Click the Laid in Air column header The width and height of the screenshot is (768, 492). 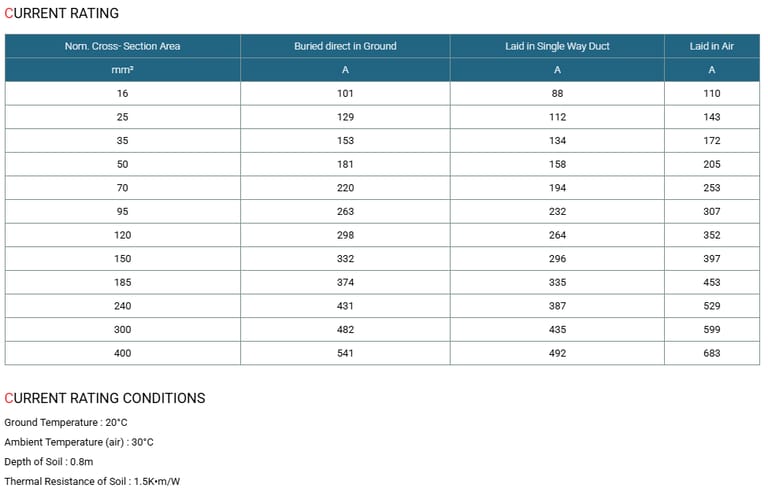[711, 46]
